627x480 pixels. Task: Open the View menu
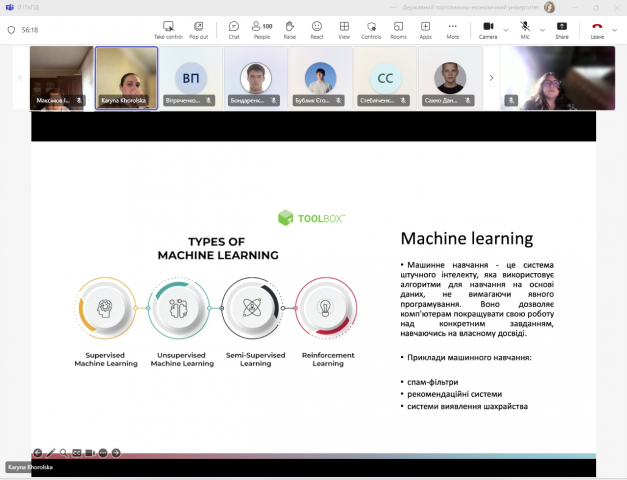344,29
